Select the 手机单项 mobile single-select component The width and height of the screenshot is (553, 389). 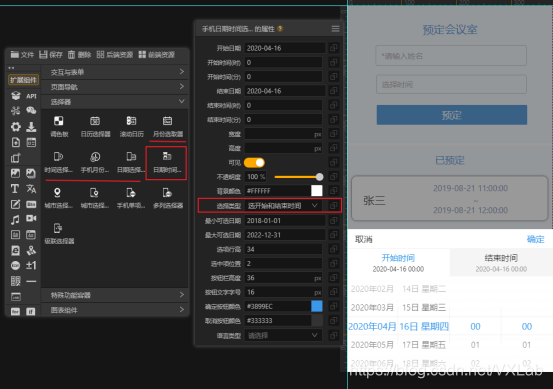coord(131,198)
